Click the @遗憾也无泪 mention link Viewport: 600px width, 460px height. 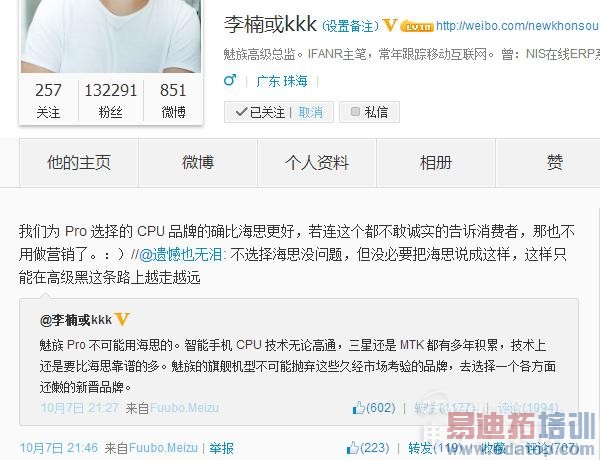pos(180,255)
